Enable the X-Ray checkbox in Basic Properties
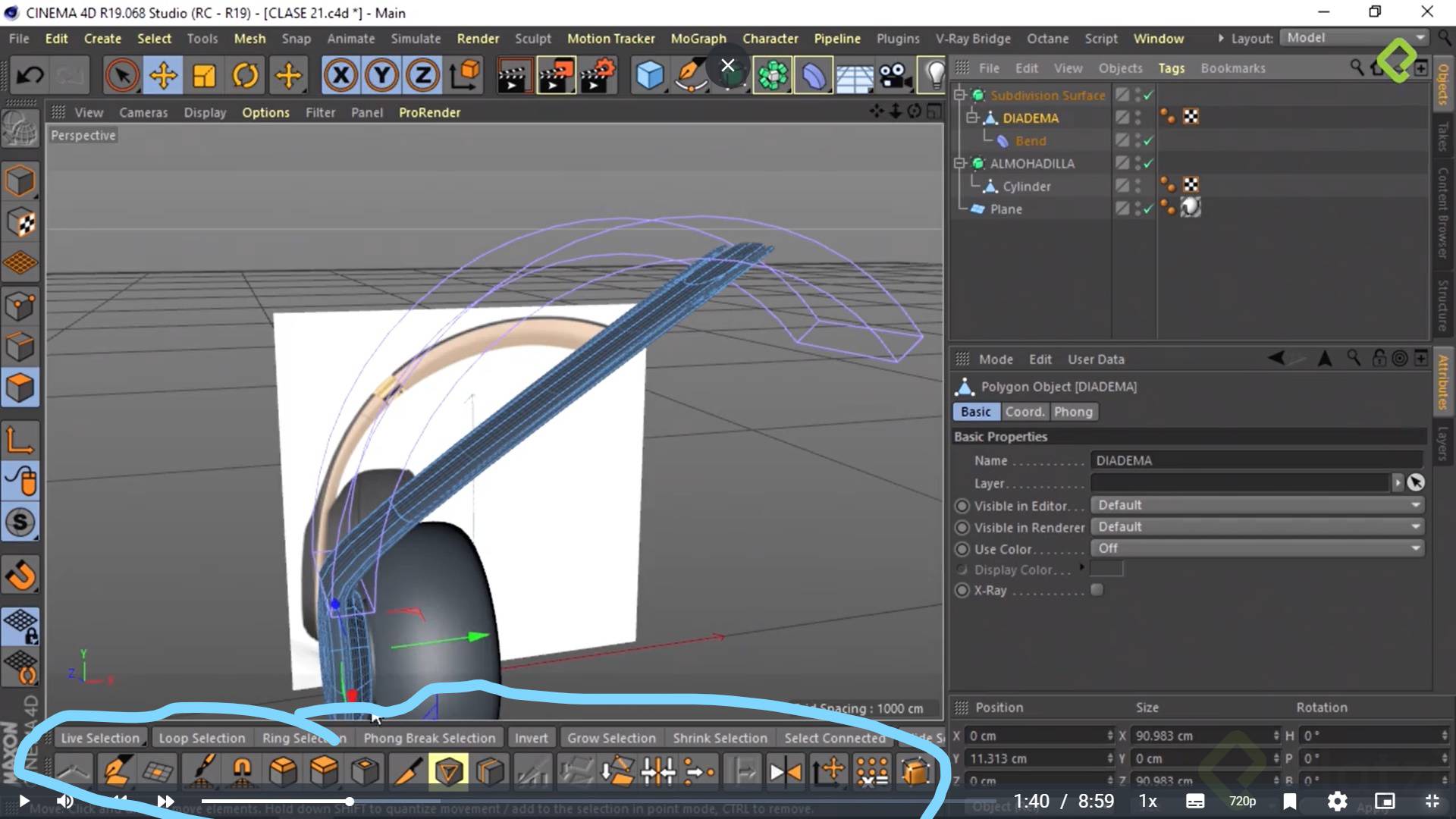1456x819 pixels. pyautogui.click(x=1097, y=590)
